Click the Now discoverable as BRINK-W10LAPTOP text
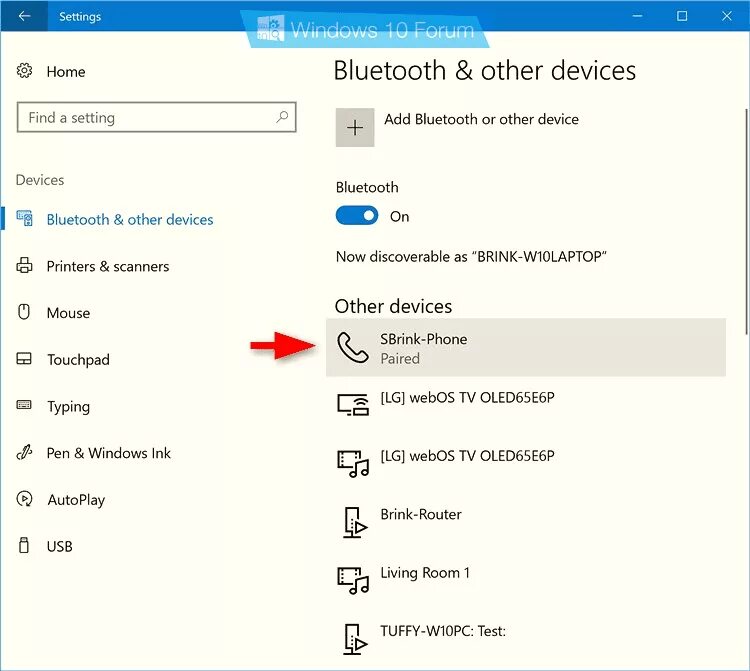 (471, 257)
